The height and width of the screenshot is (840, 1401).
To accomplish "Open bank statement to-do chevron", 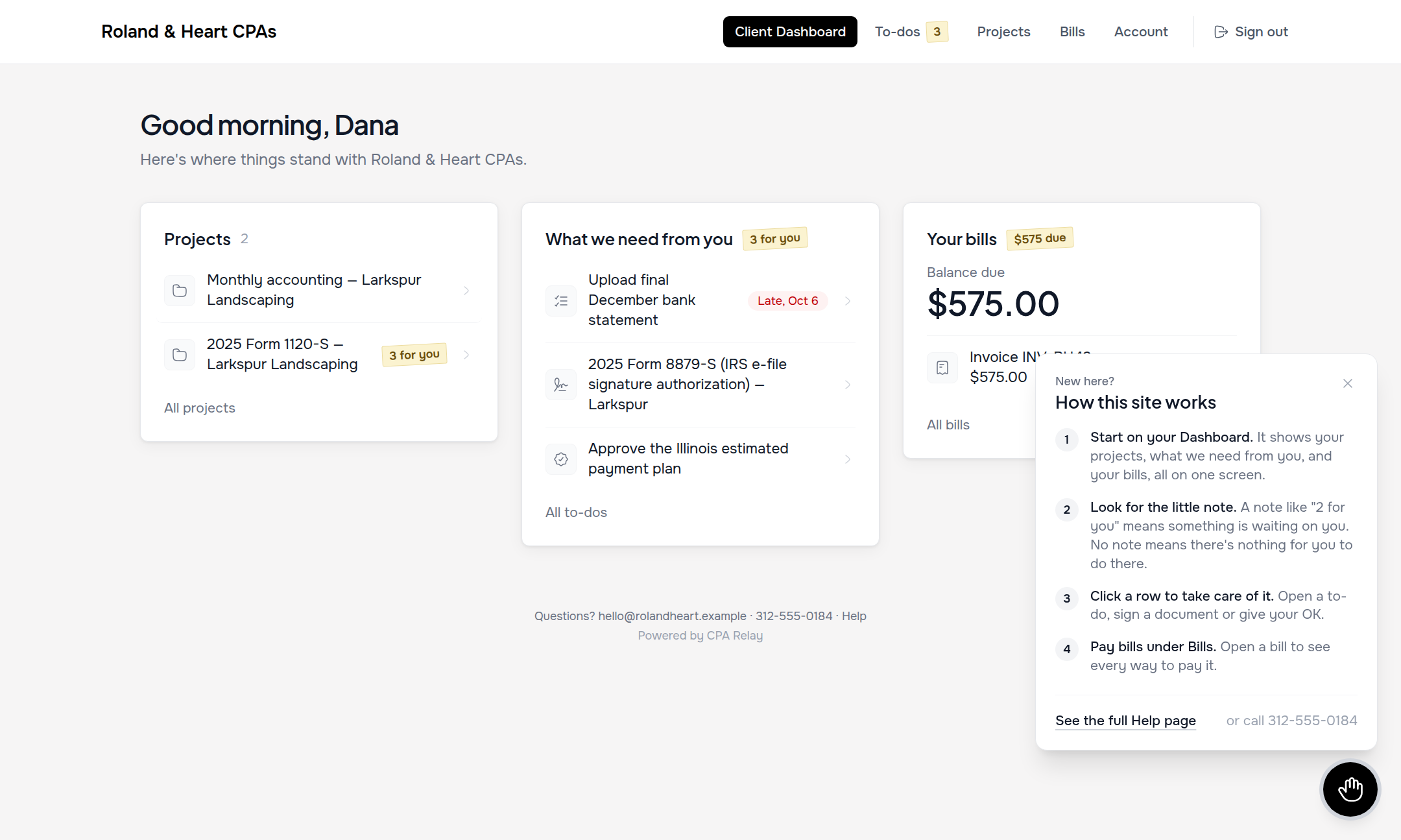I will [x=848, y=301].
